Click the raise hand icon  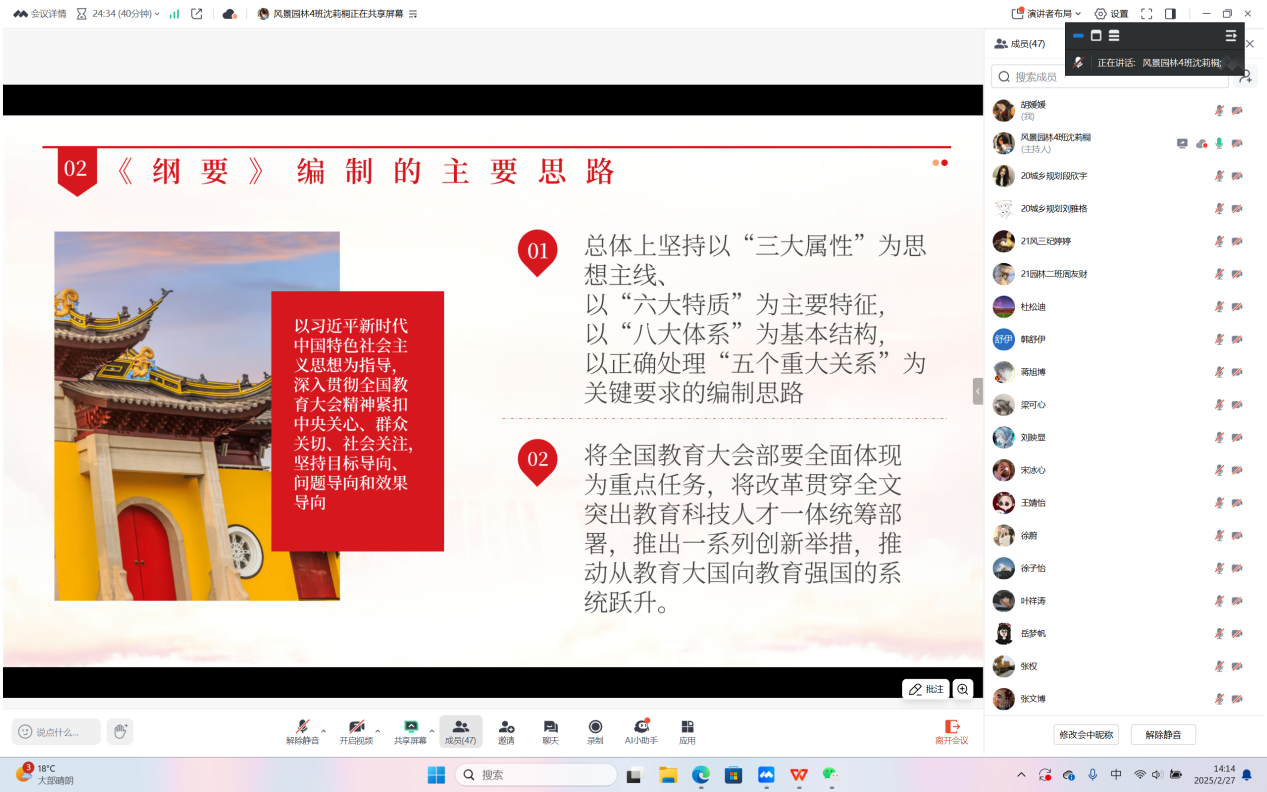click(x=120, y=732)
